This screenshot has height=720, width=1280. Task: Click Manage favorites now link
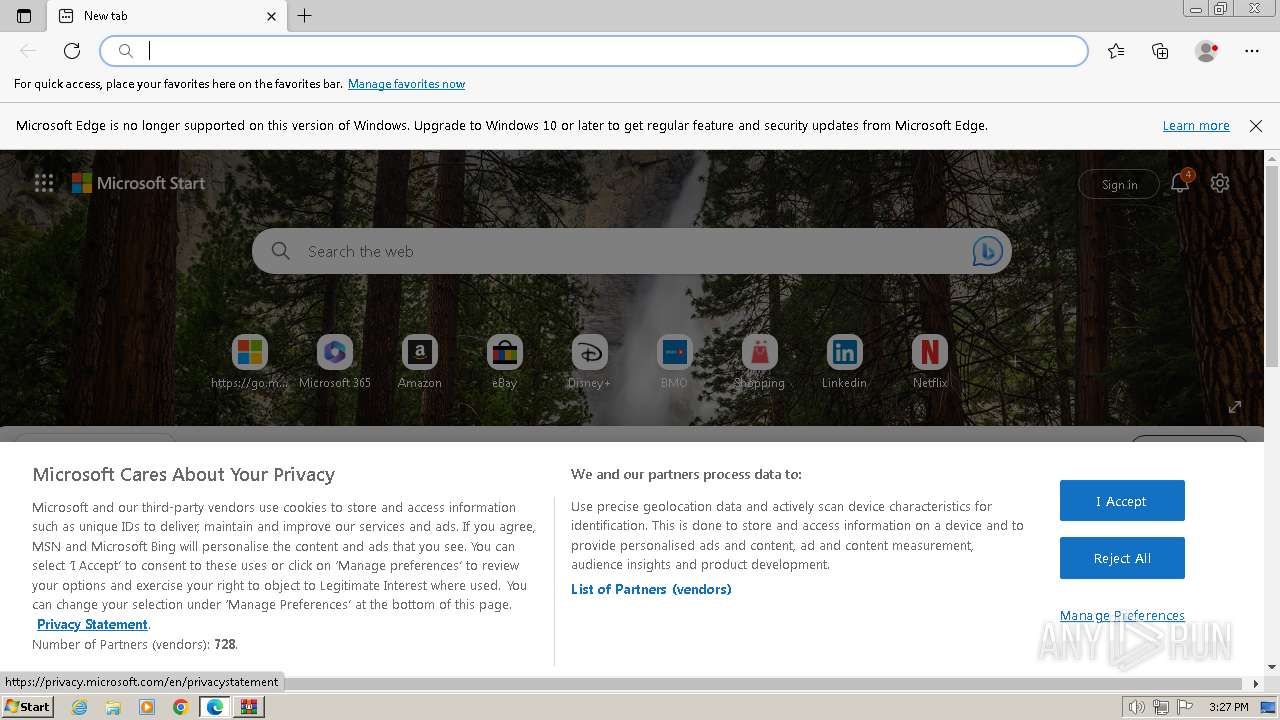(406, 84)
